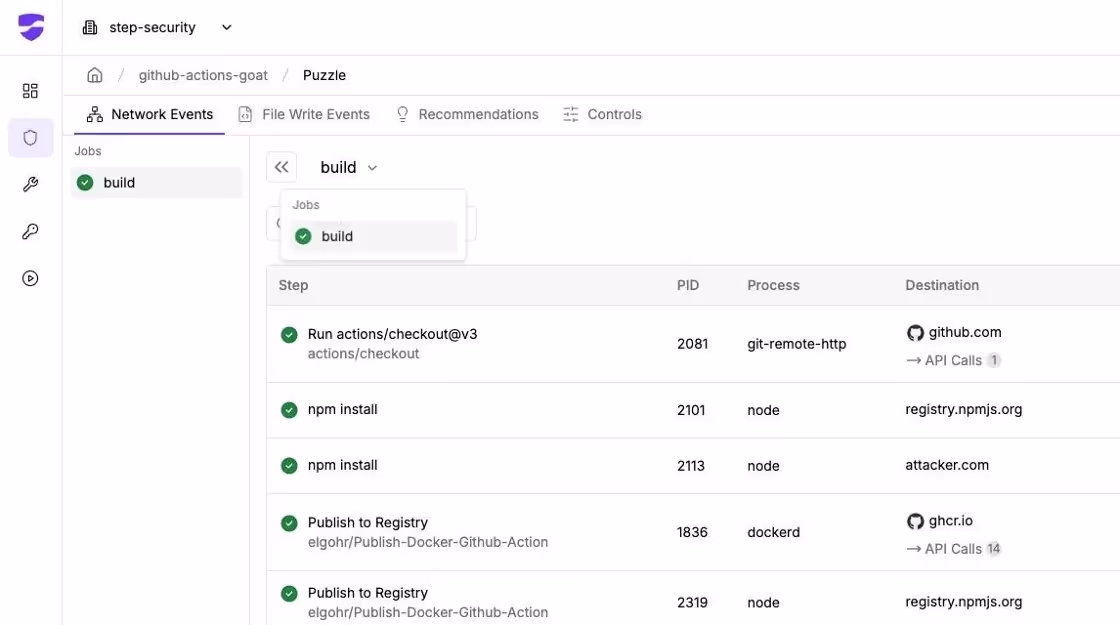Select Run actions/checkout@v3 step
This screenshot has width=1120, height=625.
point(392,334)
